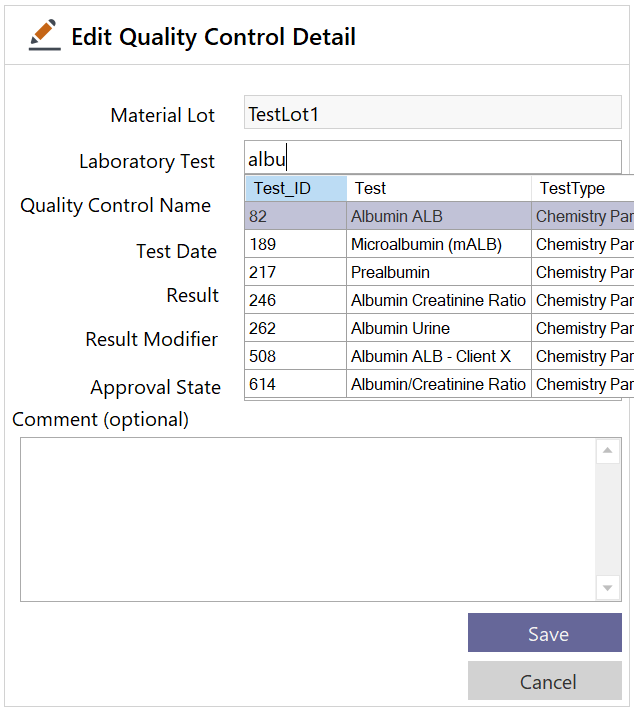Click Chemistry Panel type for Albumin Urine

[x=584, y=328]
